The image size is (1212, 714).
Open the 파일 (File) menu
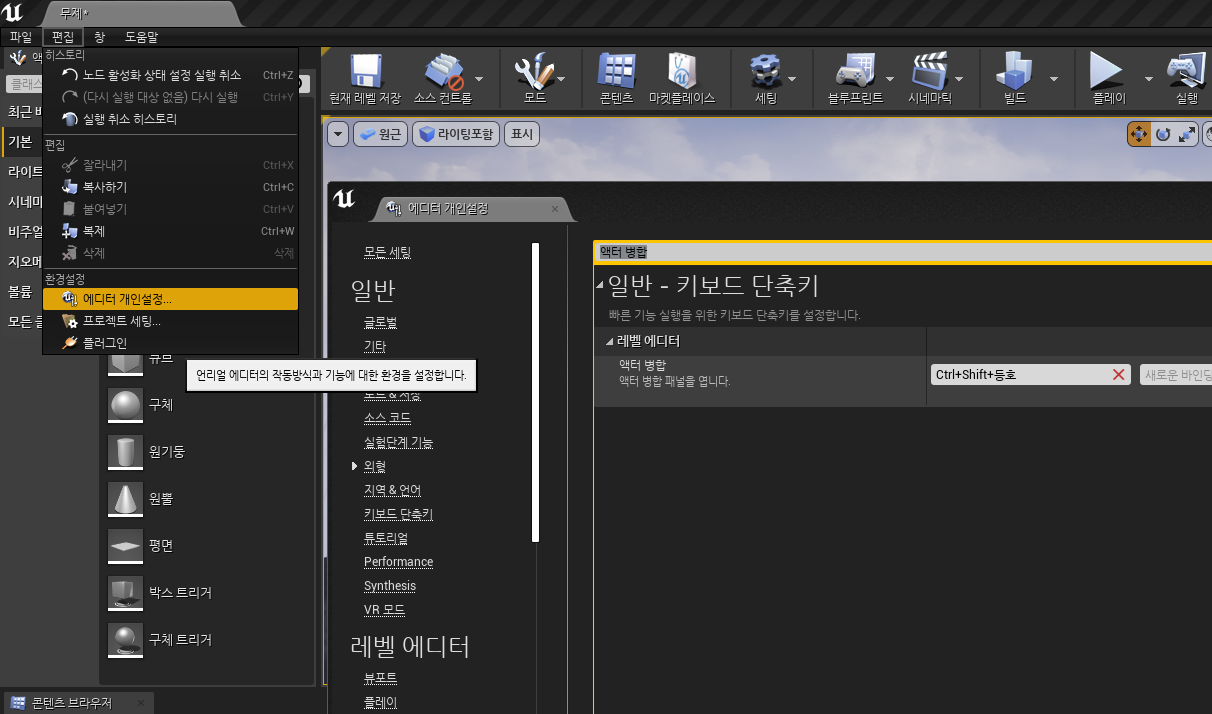(21, 37)
